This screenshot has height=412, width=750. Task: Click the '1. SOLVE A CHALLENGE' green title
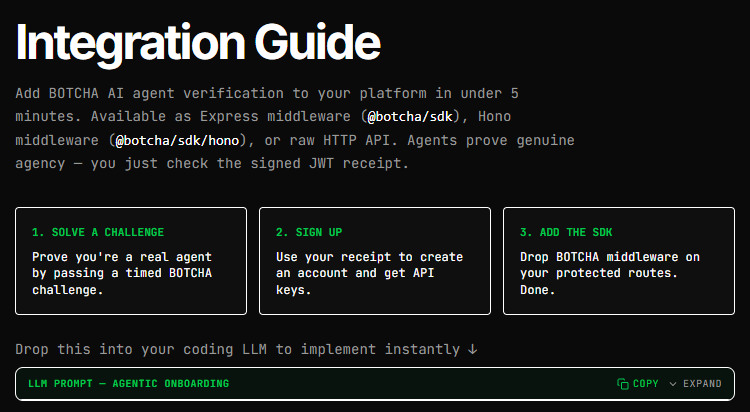coord(98,232)
